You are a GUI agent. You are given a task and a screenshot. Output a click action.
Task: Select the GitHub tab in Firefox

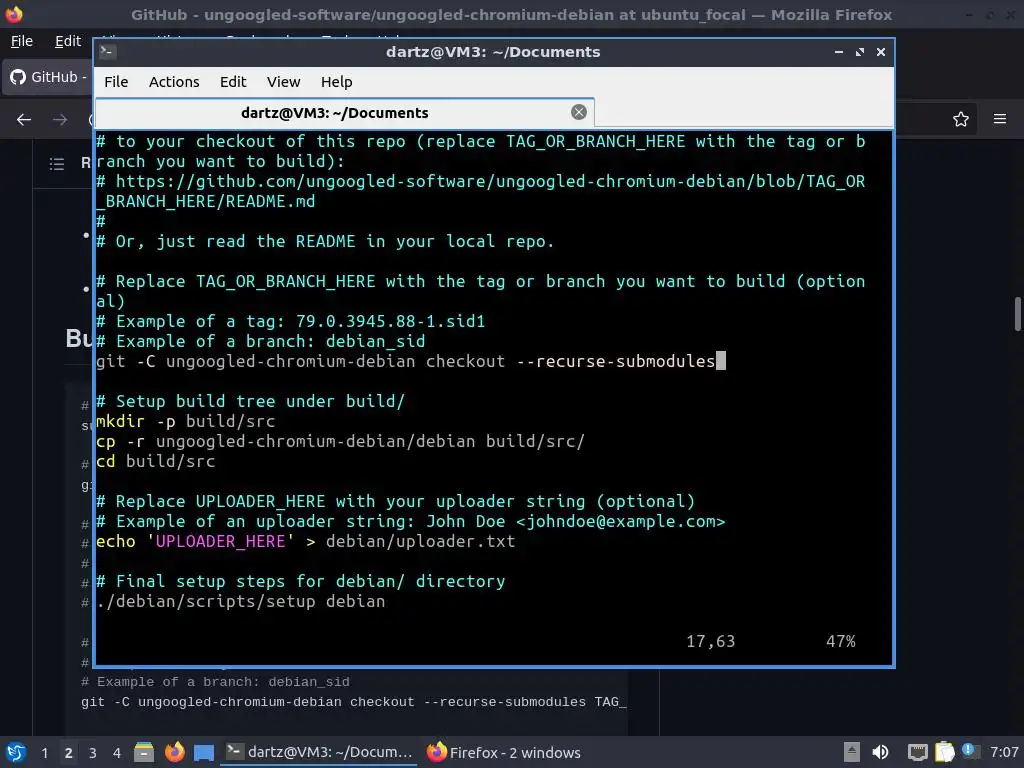(48, 77)
